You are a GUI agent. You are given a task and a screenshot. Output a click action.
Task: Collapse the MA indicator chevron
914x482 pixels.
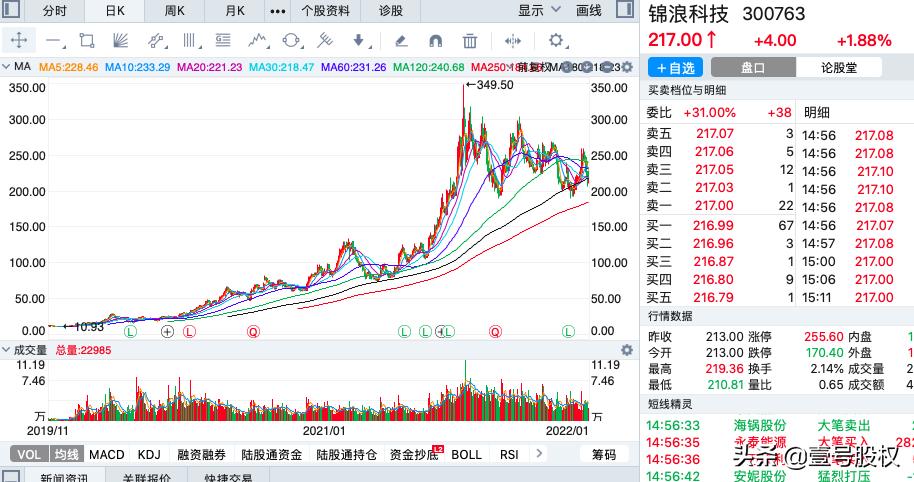[x=6, y=66]
